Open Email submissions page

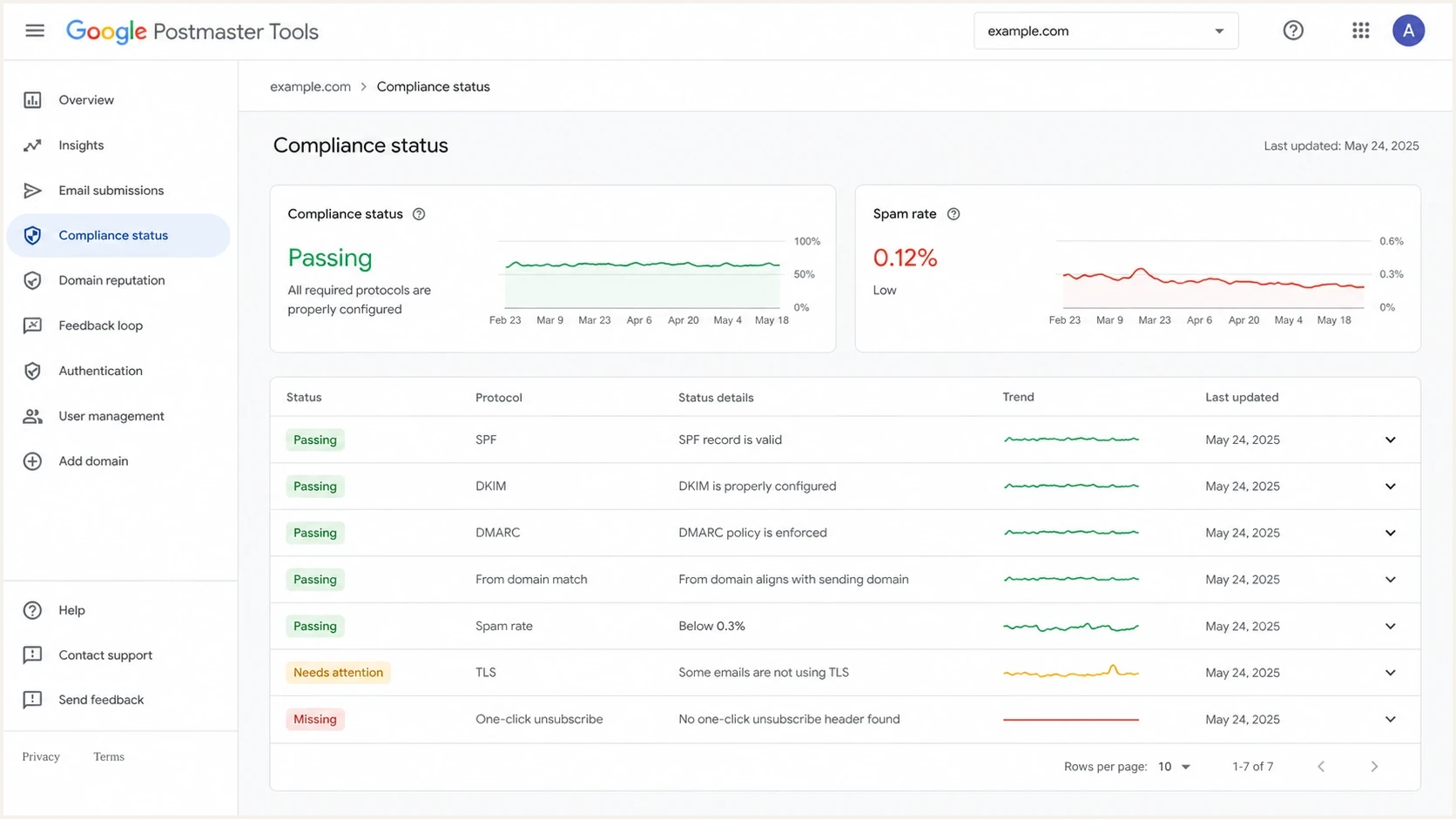(x=111, y=191)
